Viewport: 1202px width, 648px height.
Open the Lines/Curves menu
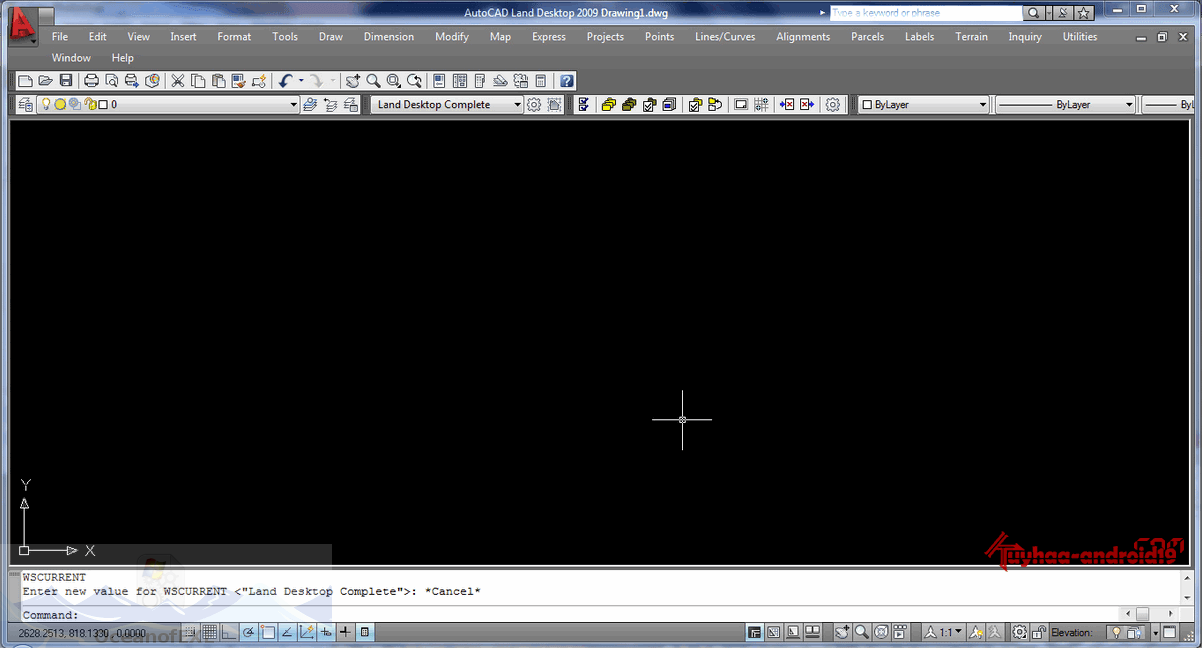[725, 37]
